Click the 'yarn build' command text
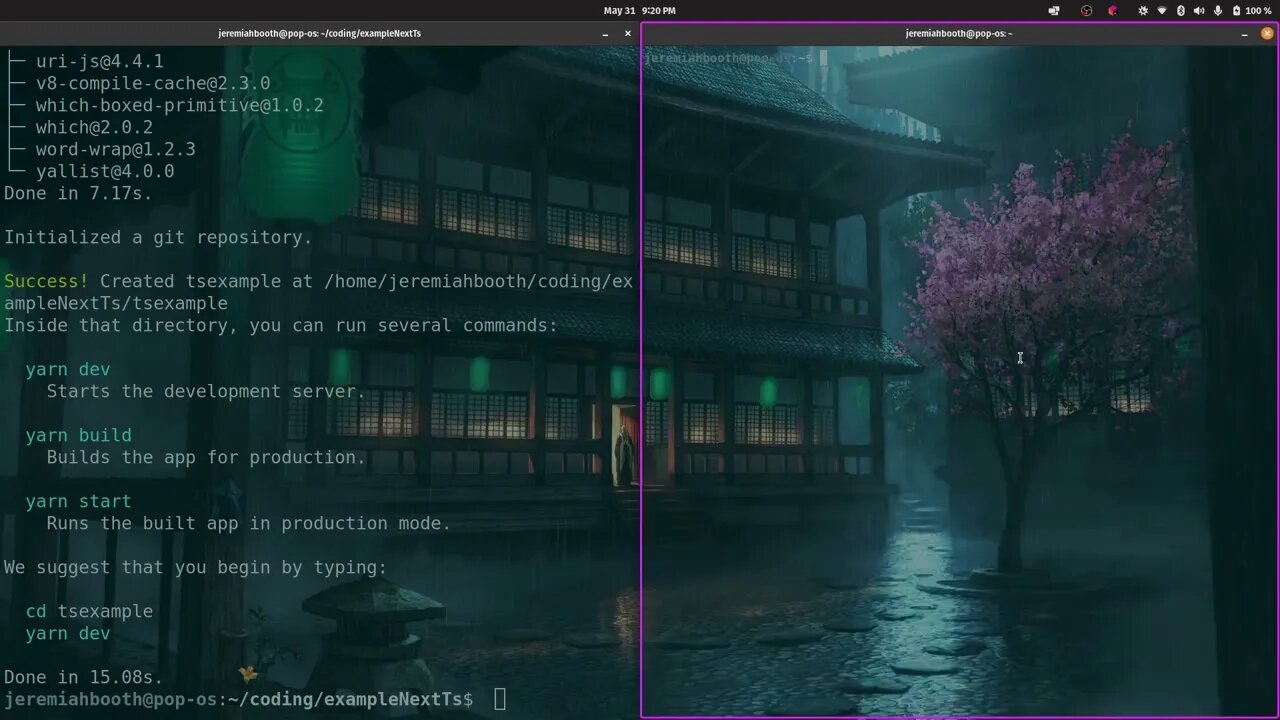Image resolution: width=1280 pixels, height=720 pixels. click(x=79, y=435)
